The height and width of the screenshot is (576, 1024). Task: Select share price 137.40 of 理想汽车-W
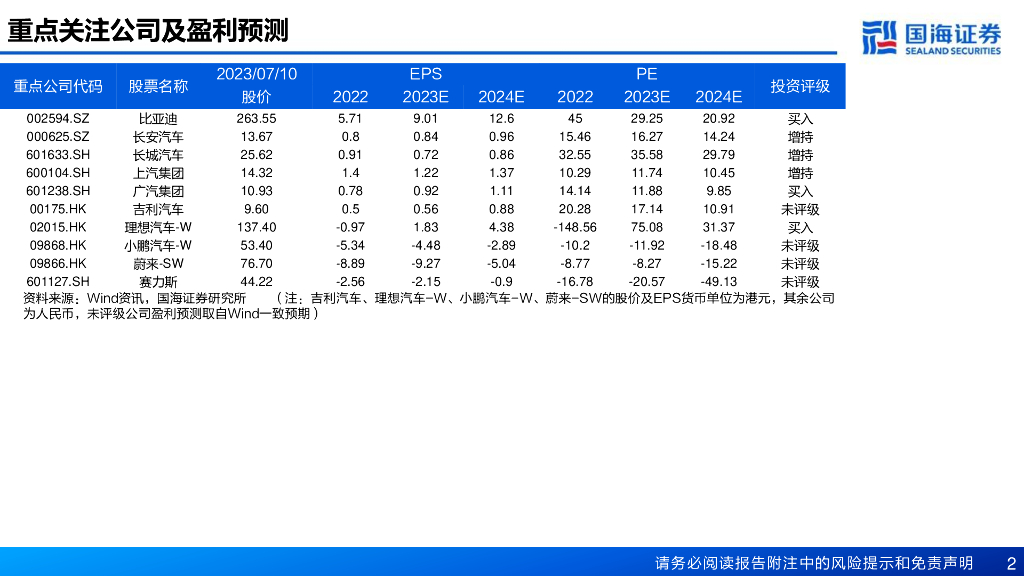[257, 228]
